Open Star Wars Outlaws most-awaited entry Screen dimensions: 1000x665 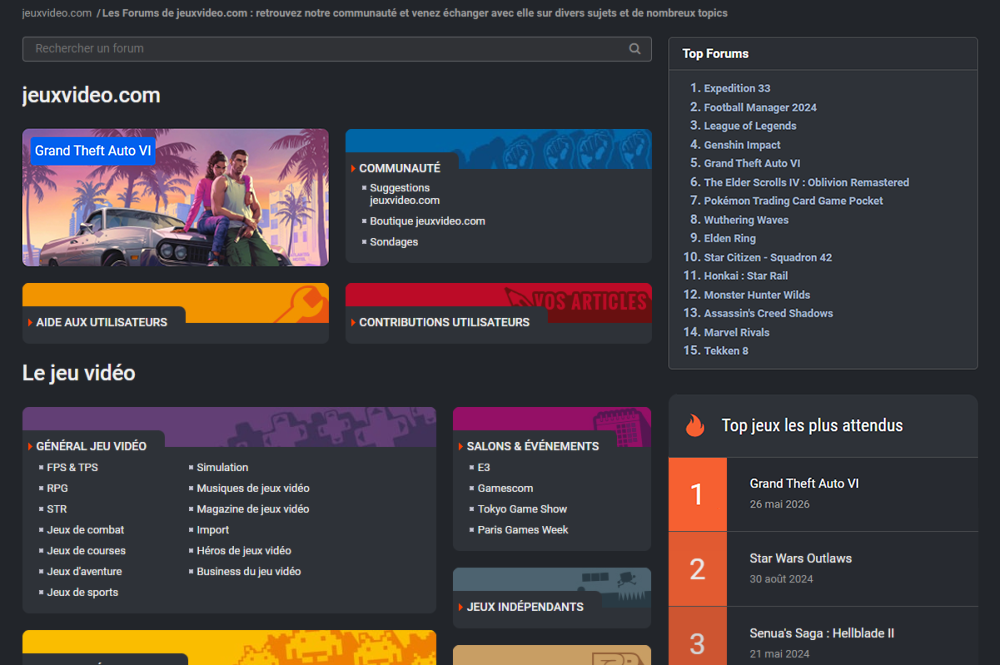(800, 559)
